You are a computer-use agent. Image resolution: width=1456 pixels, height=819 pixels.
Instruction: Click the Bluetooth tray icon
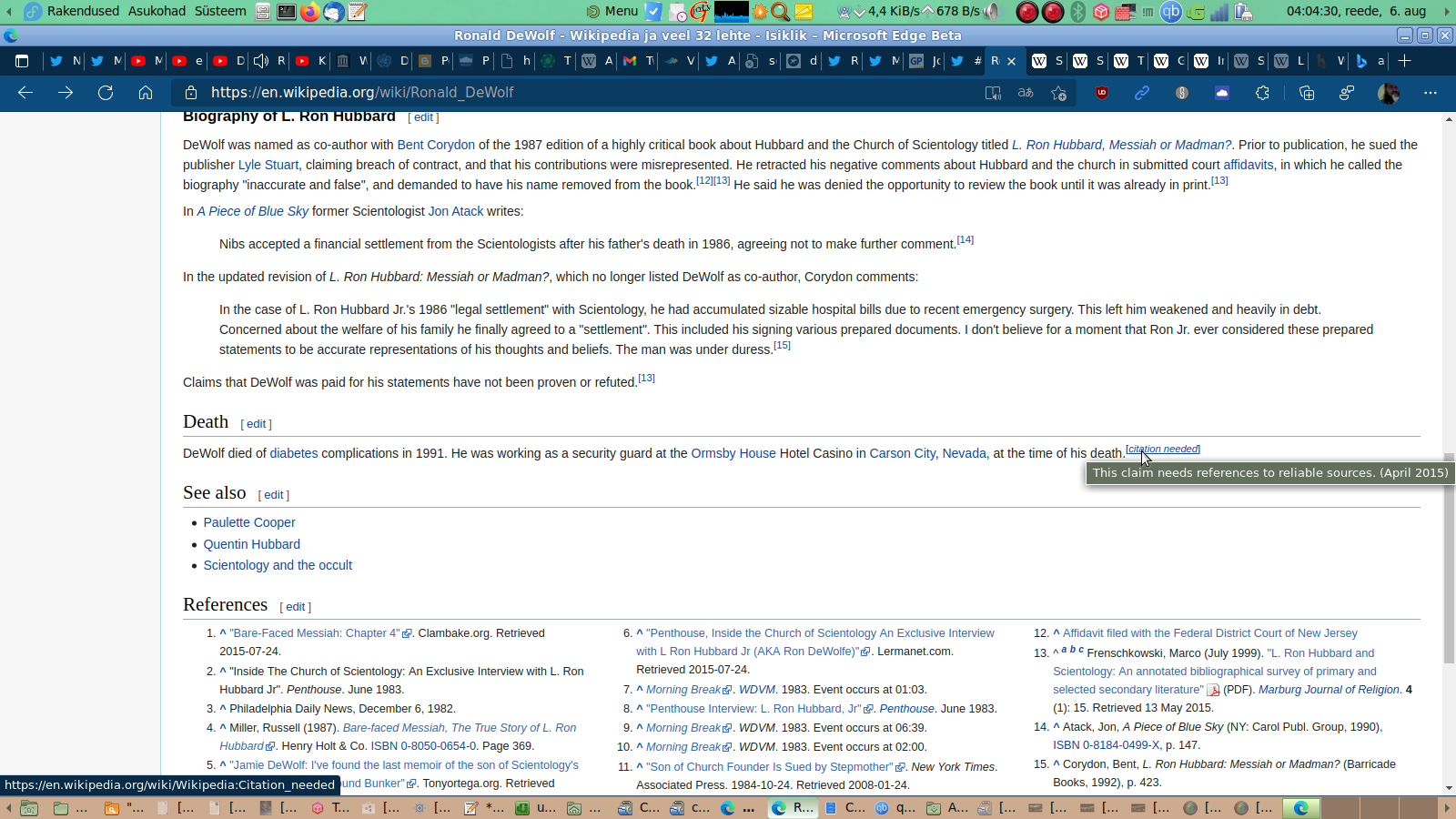[x=1077, y=11]
